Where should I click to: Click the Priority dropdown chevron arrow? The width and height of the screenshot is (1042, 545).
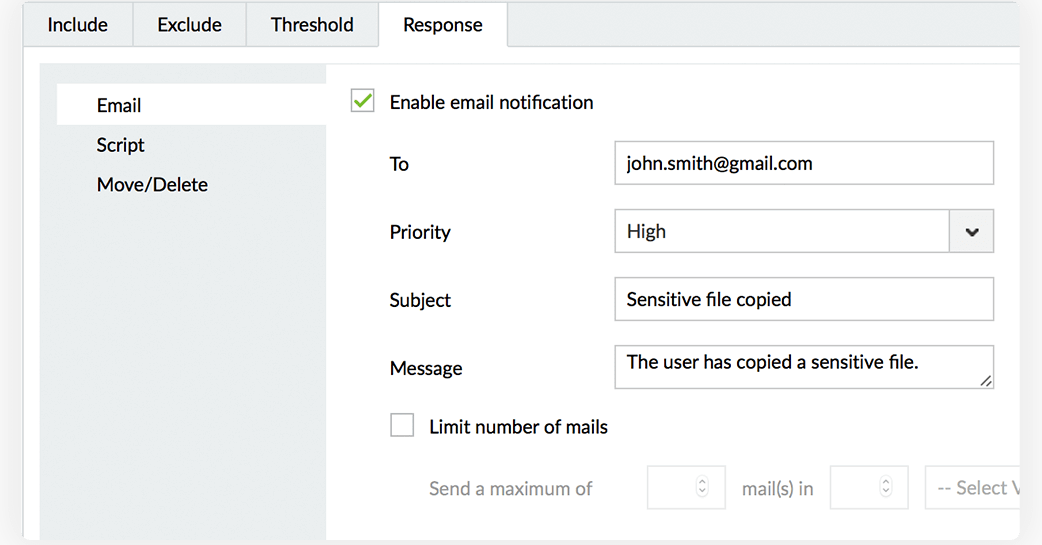point(971,232)
